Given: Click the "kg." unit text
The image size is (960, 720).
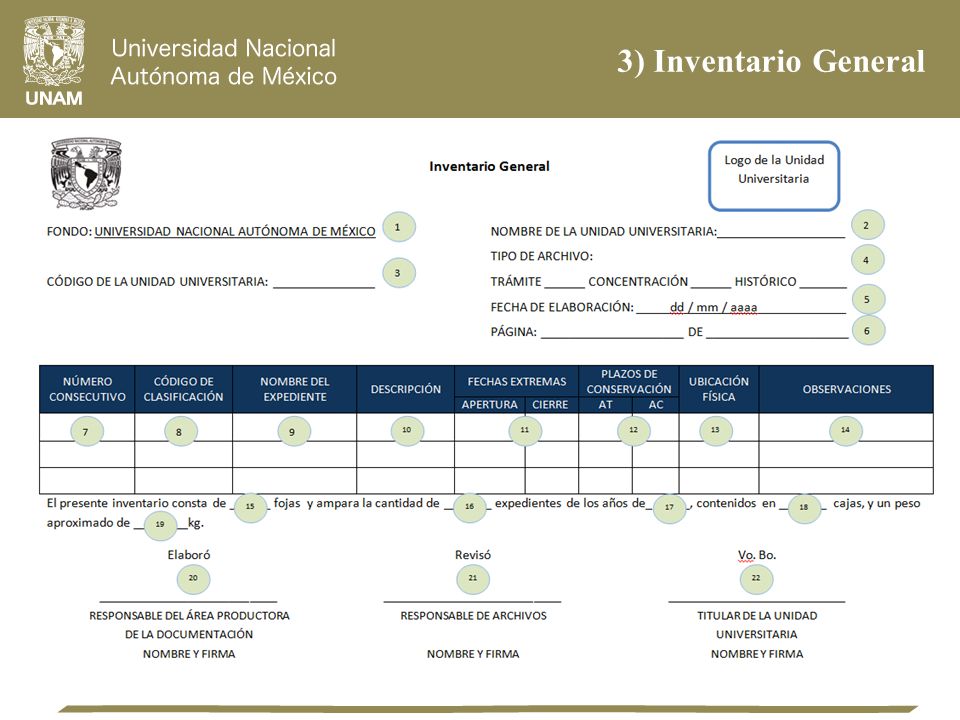Looking at the screenshot, I should click(x=196, y=523).
